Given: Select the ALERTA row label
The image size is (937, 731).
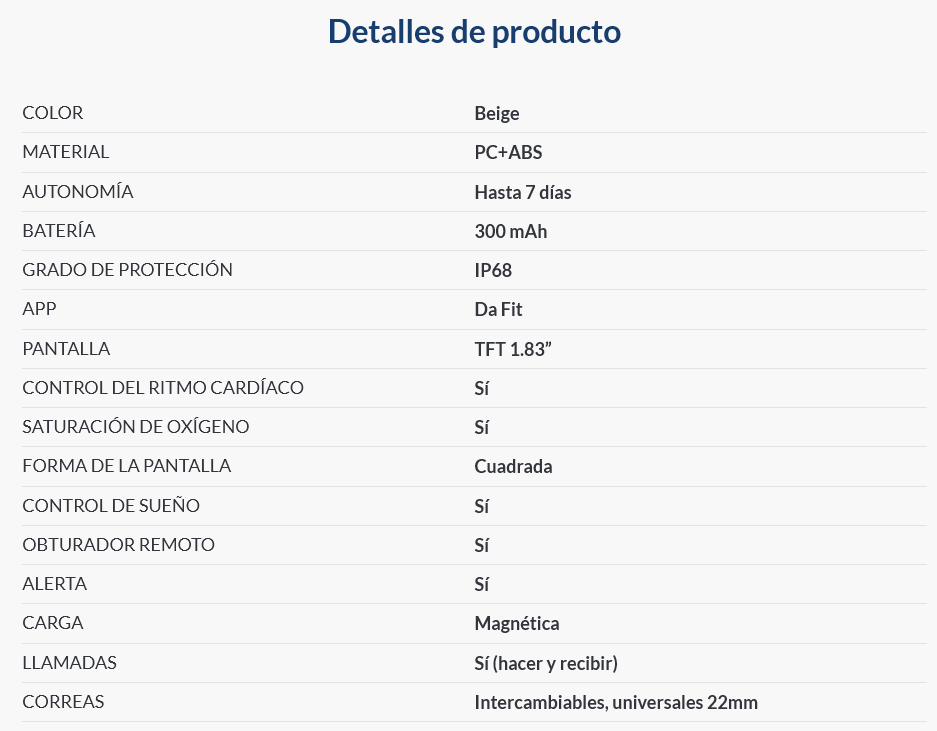Looking at the screenshot, I should [x=55, y=584].
